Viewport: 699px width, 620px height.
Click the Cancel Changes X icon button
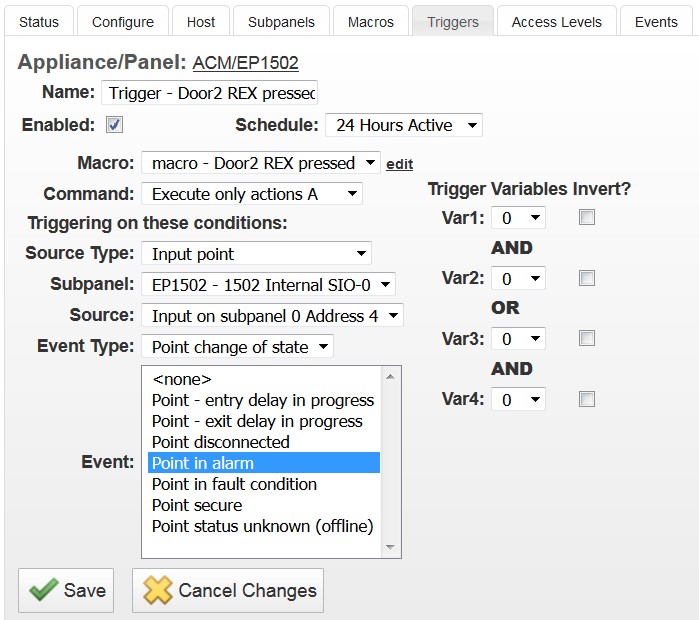point(228,590)
